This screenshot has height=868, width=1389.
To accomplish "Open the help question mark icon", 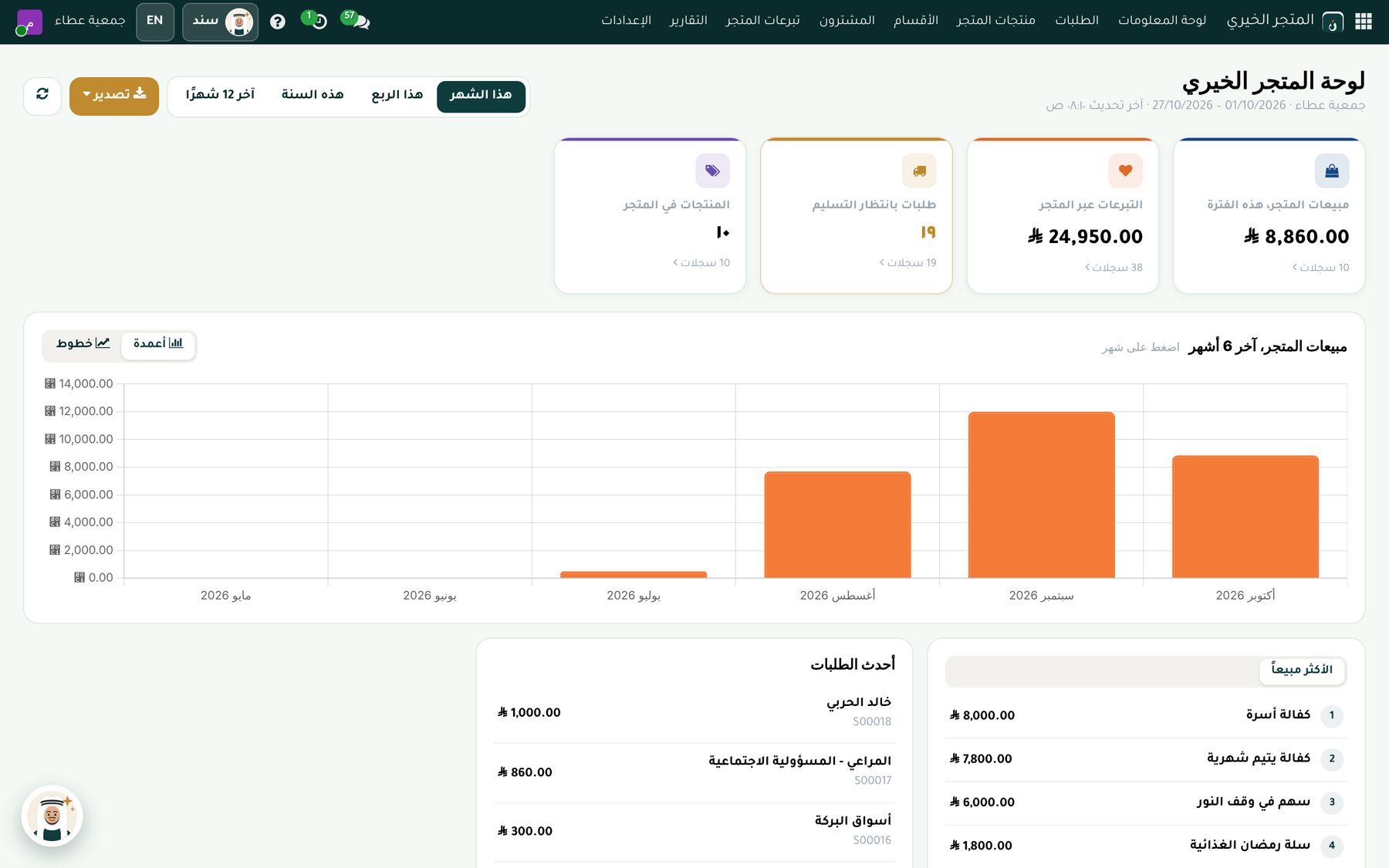I will pos(278,22).
